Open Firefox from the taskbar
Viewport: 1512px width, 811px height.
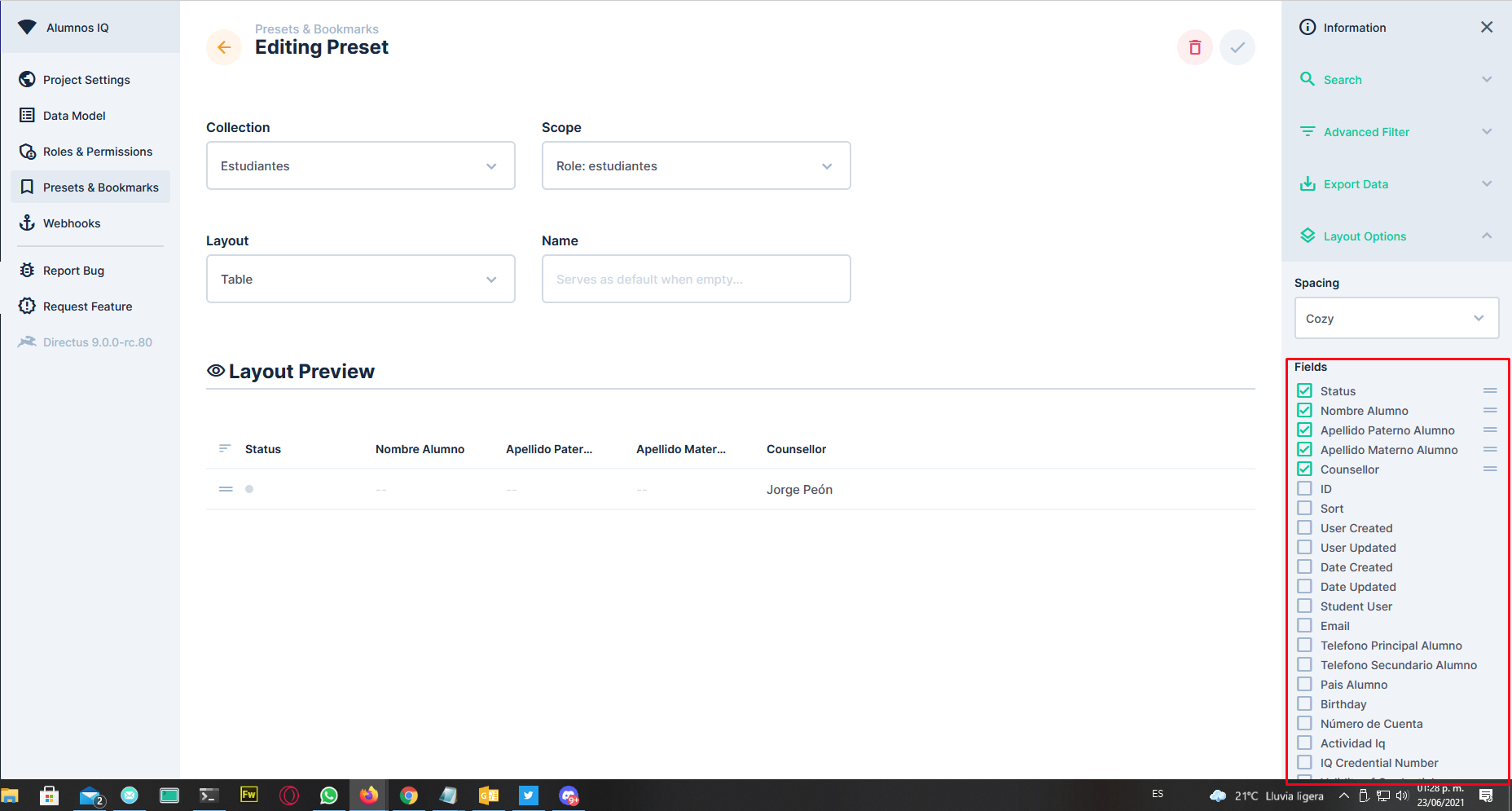(369, 795)
